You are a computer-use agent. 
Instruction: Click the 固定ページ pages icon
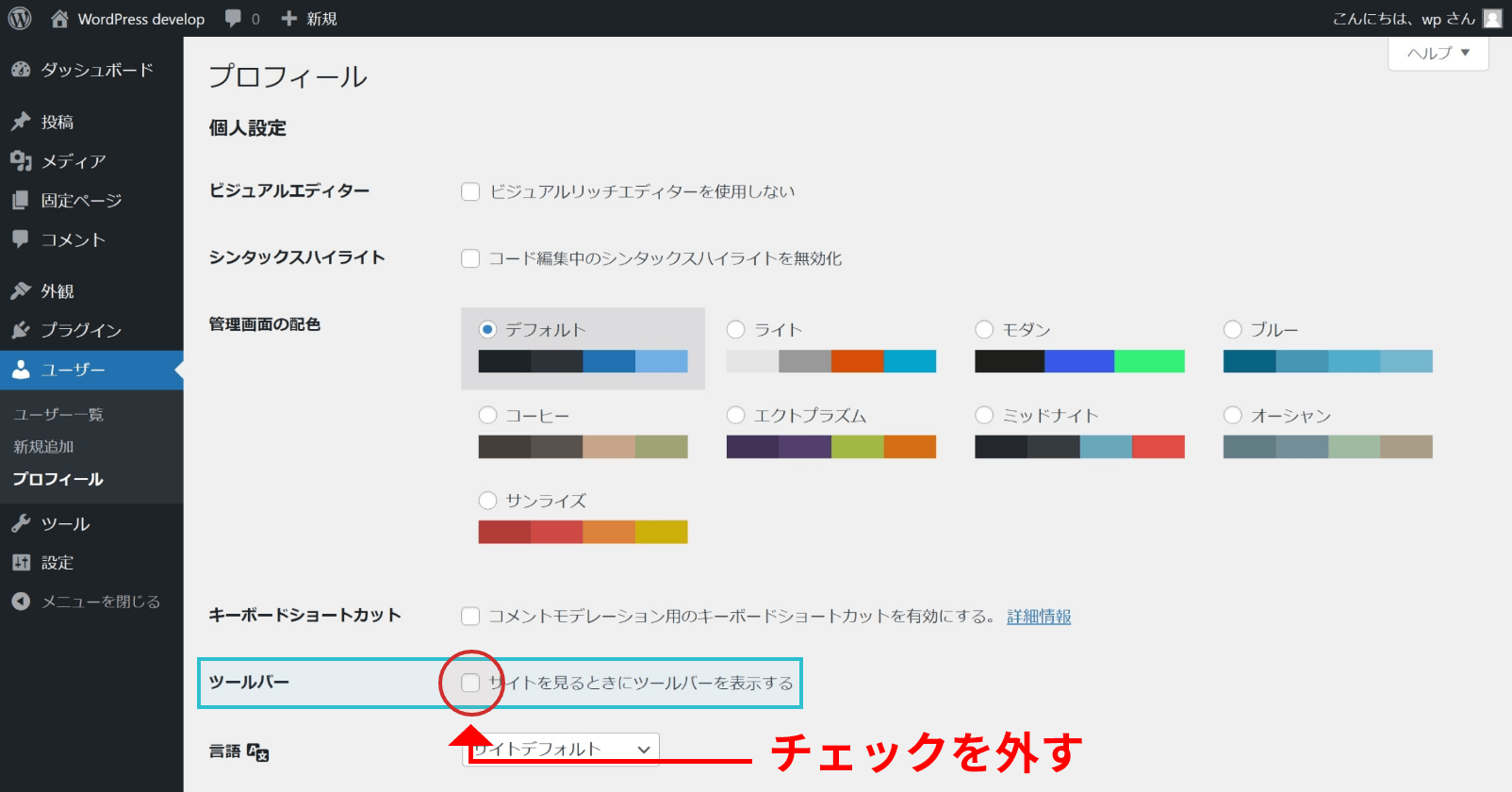coord(21,200)
